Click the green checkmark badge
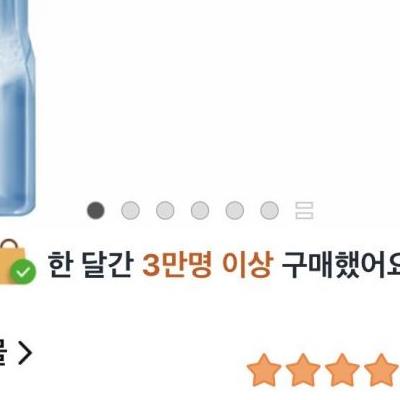Viewport: 400px width, 400px height. [x=23, y=272]
